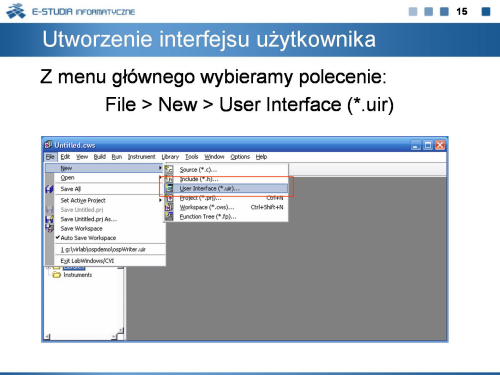
Task: Click the Include (*.h) file icon
Action: click(169, 179)
